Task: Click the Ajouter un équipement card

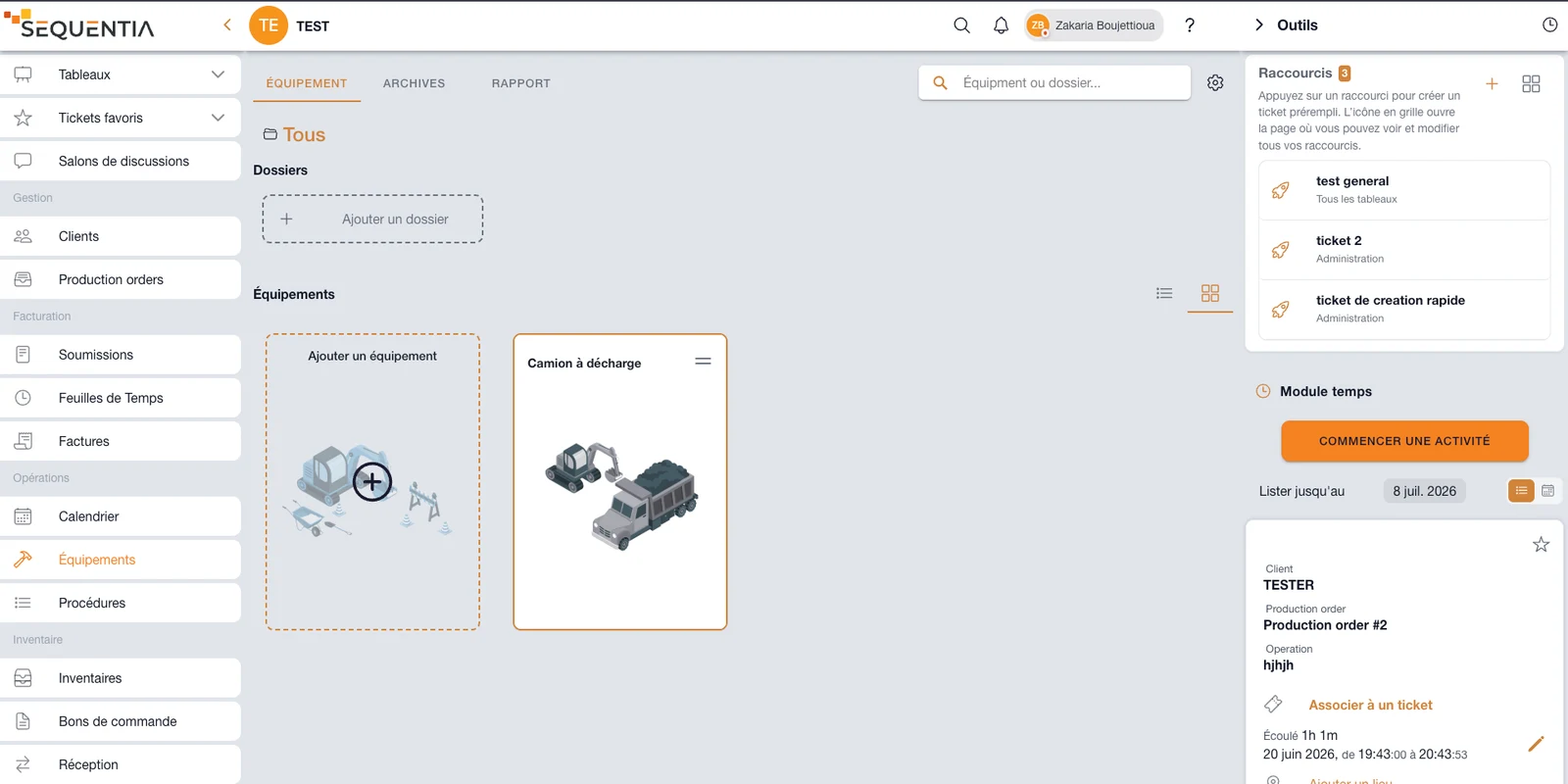Action: click(372, 482)
